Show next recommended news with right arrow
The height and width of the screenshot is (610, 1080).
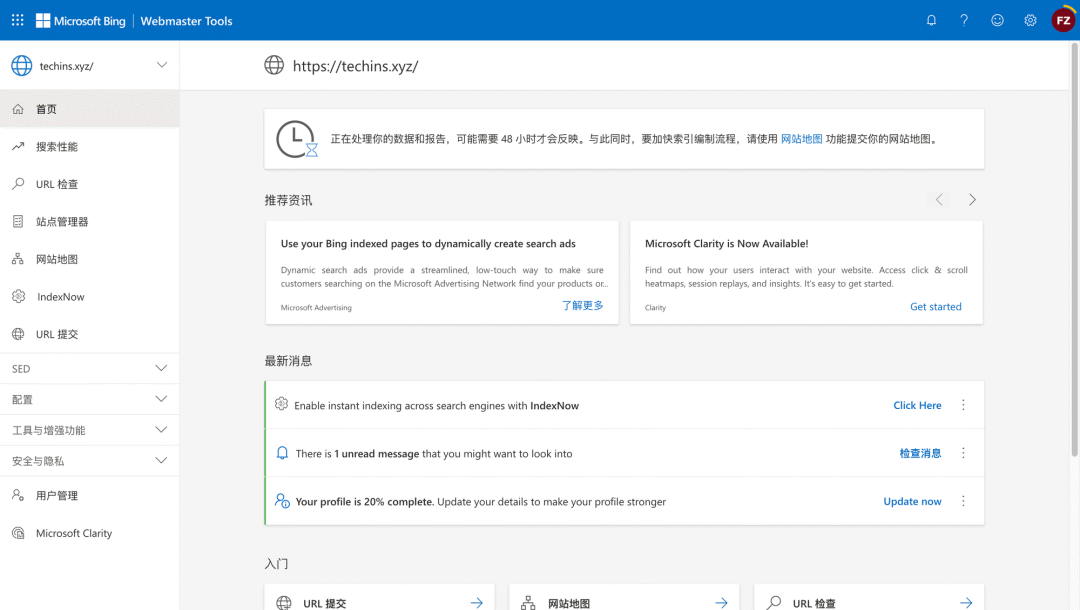[x=972, y=200]
